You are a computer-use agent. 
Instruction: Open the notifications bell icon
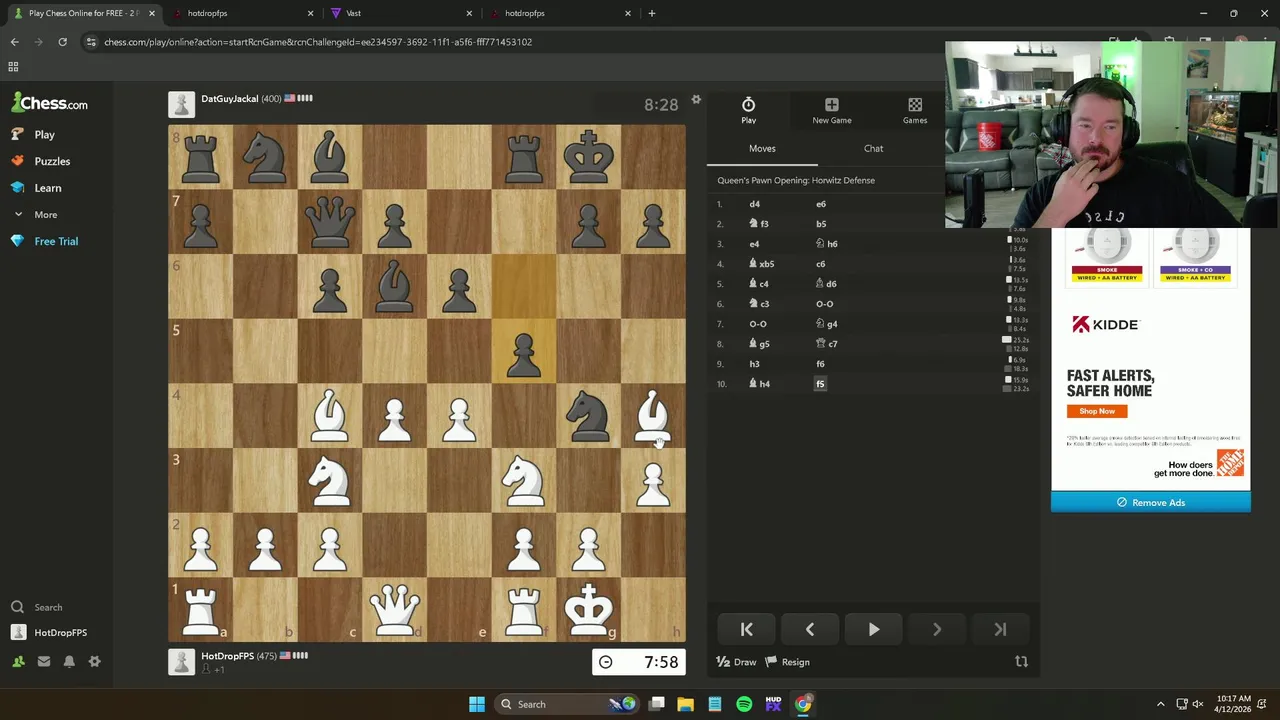pyautogui.click(x=69, y=661)
